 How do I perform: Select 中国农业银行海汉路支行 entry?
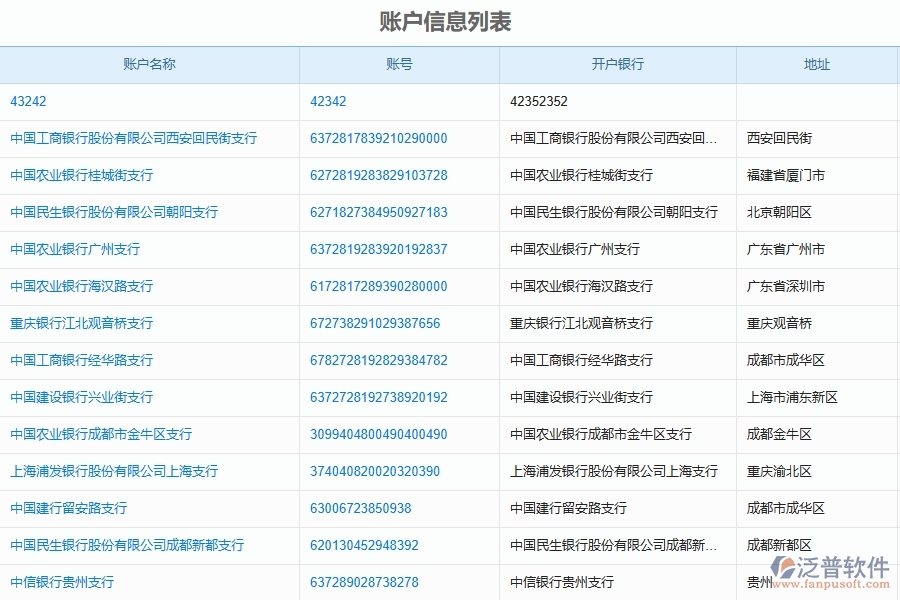(x=81, y=286)
